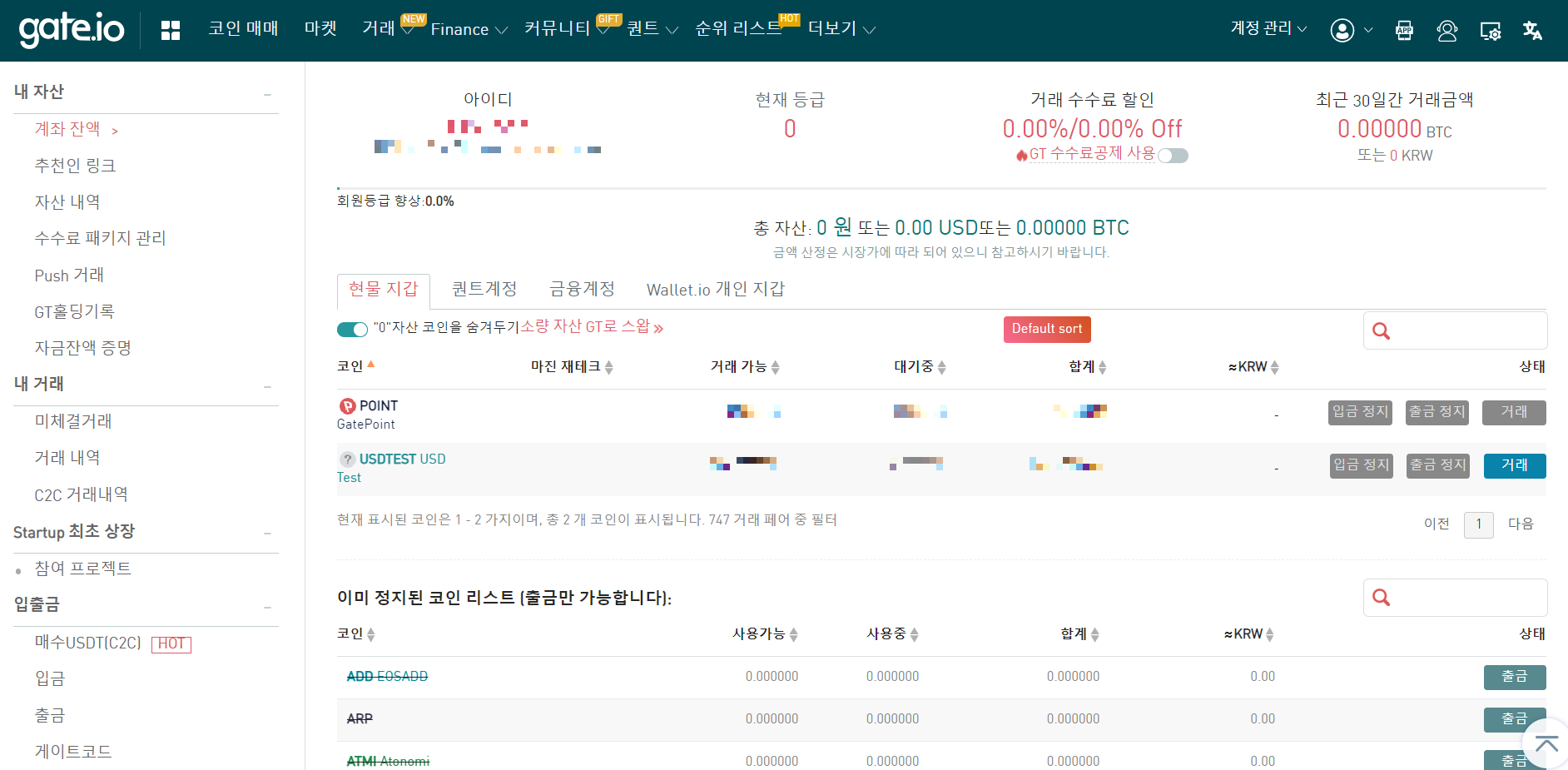Click 출금 button for ADD EOSADD
This screenshot has width=1568, height=770.
tap(1515, 678)
